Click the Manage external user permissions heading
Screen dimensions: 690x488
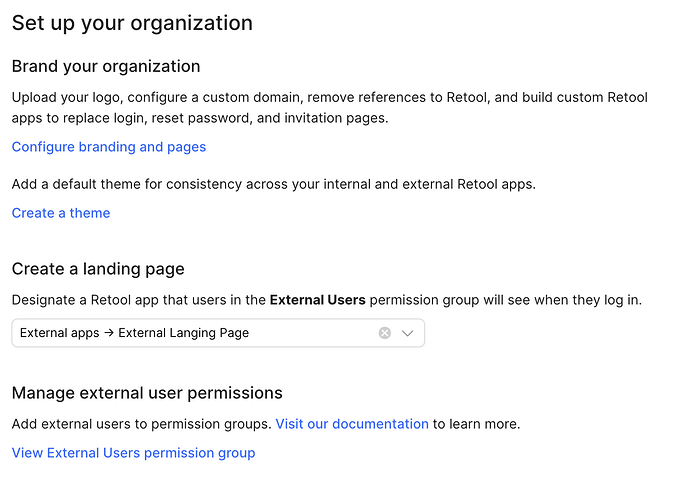coord(147,393)
